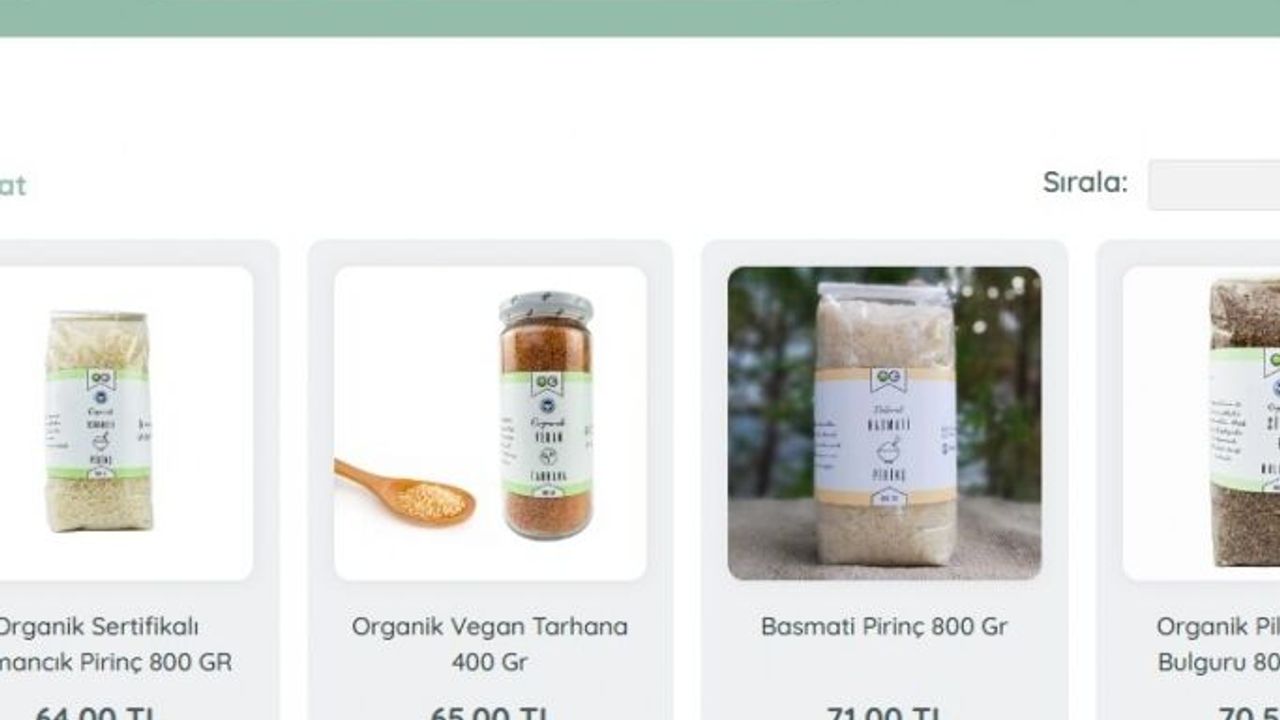Select the 65,00 TL price on Tarhana card

[490, 712]
